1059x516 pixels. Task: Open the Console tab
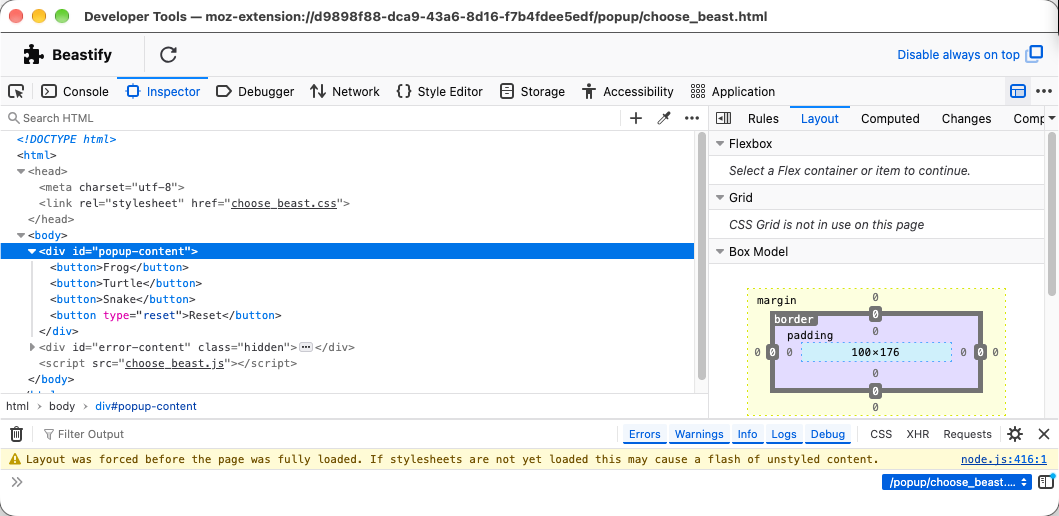click(x=74, y=91)
